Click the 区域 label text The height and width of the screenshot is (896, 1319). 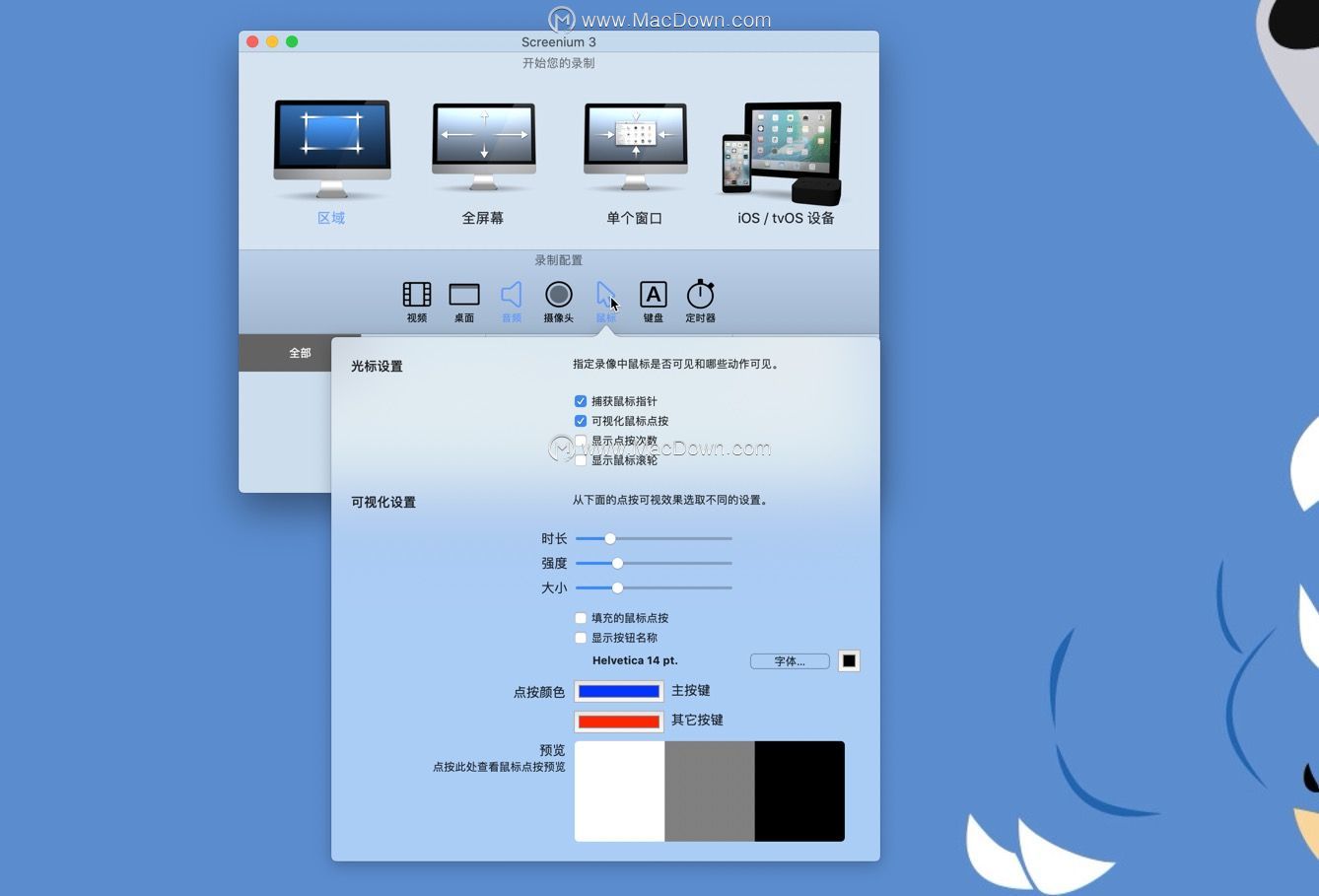(x=331, y=218)
